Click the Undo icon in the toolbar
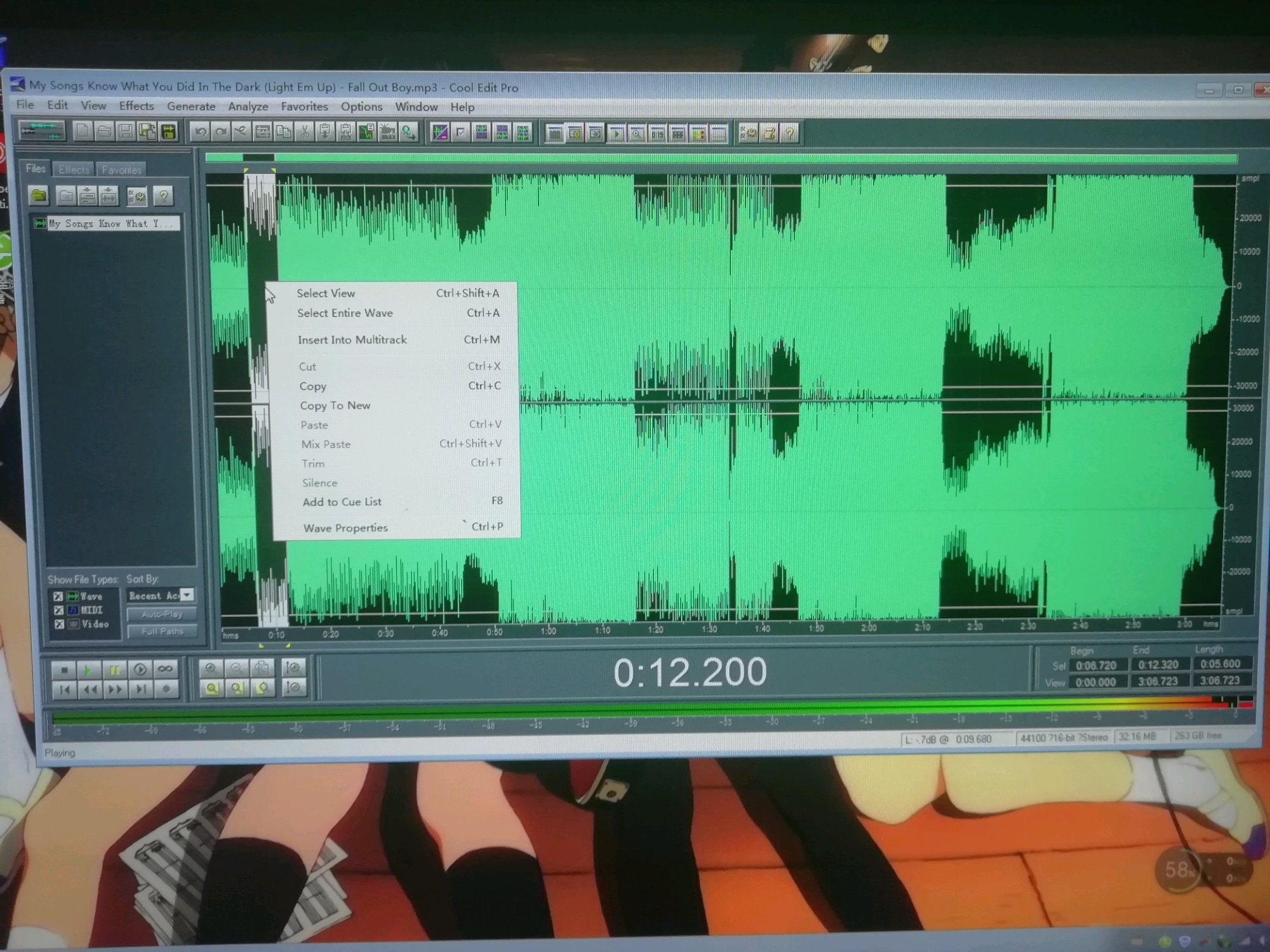This screenshot has width=1270, height=952. [x=201, y=132]
